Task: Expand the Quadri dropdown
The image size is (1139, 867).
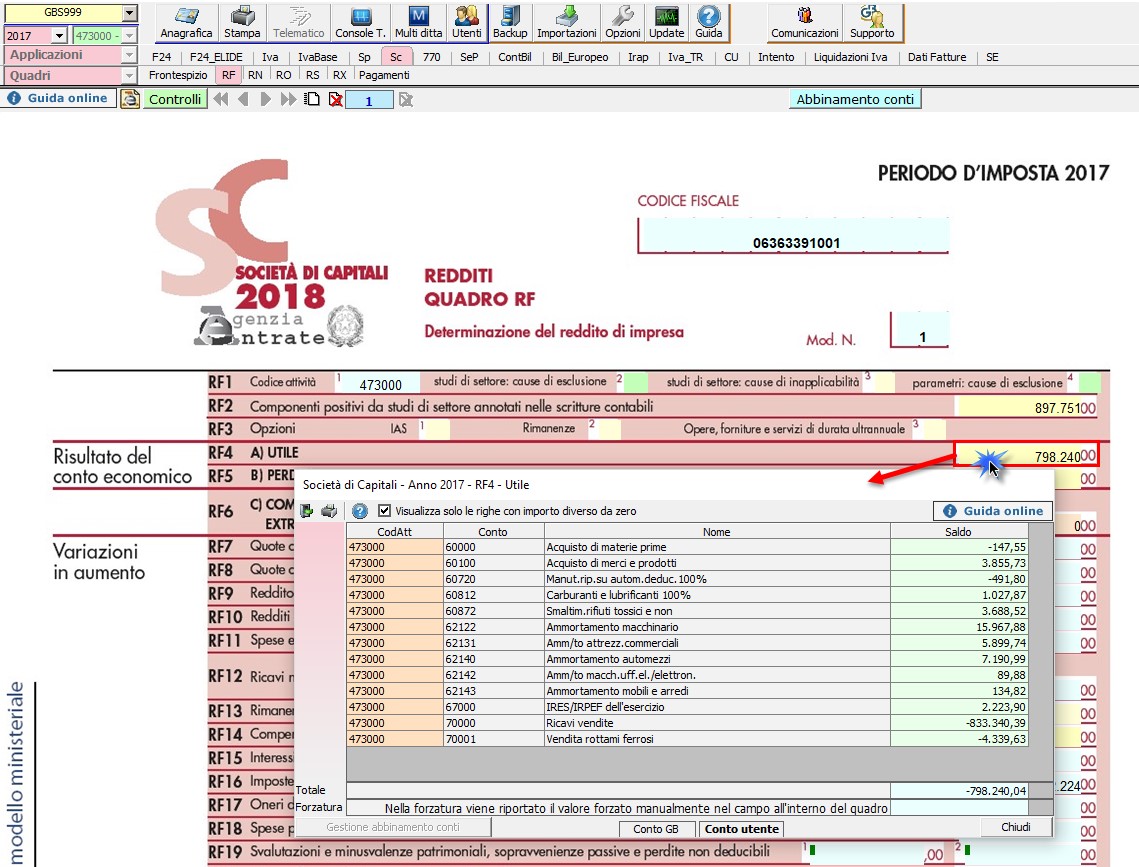Action: click(129, 76)
